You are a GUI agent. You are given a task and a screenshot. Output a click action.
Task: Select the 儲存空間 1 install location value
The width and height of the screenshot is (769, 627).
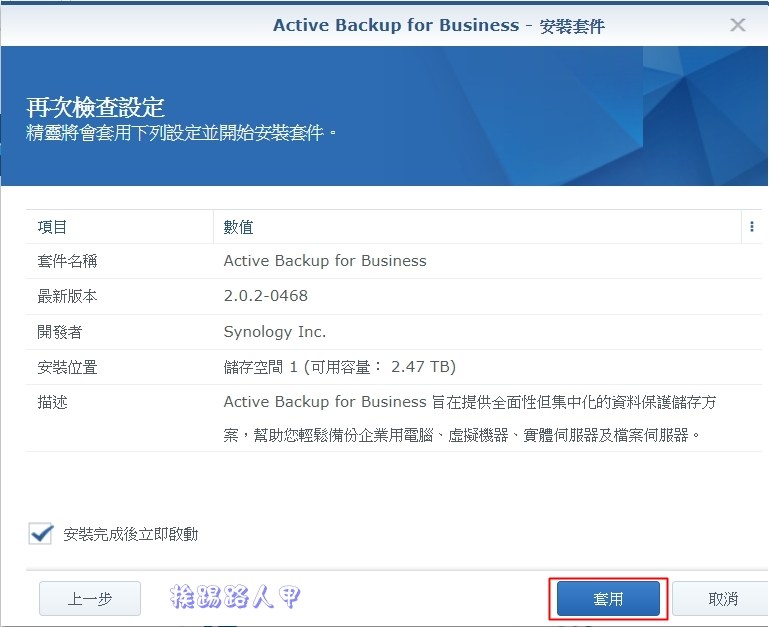coord(339,367)
